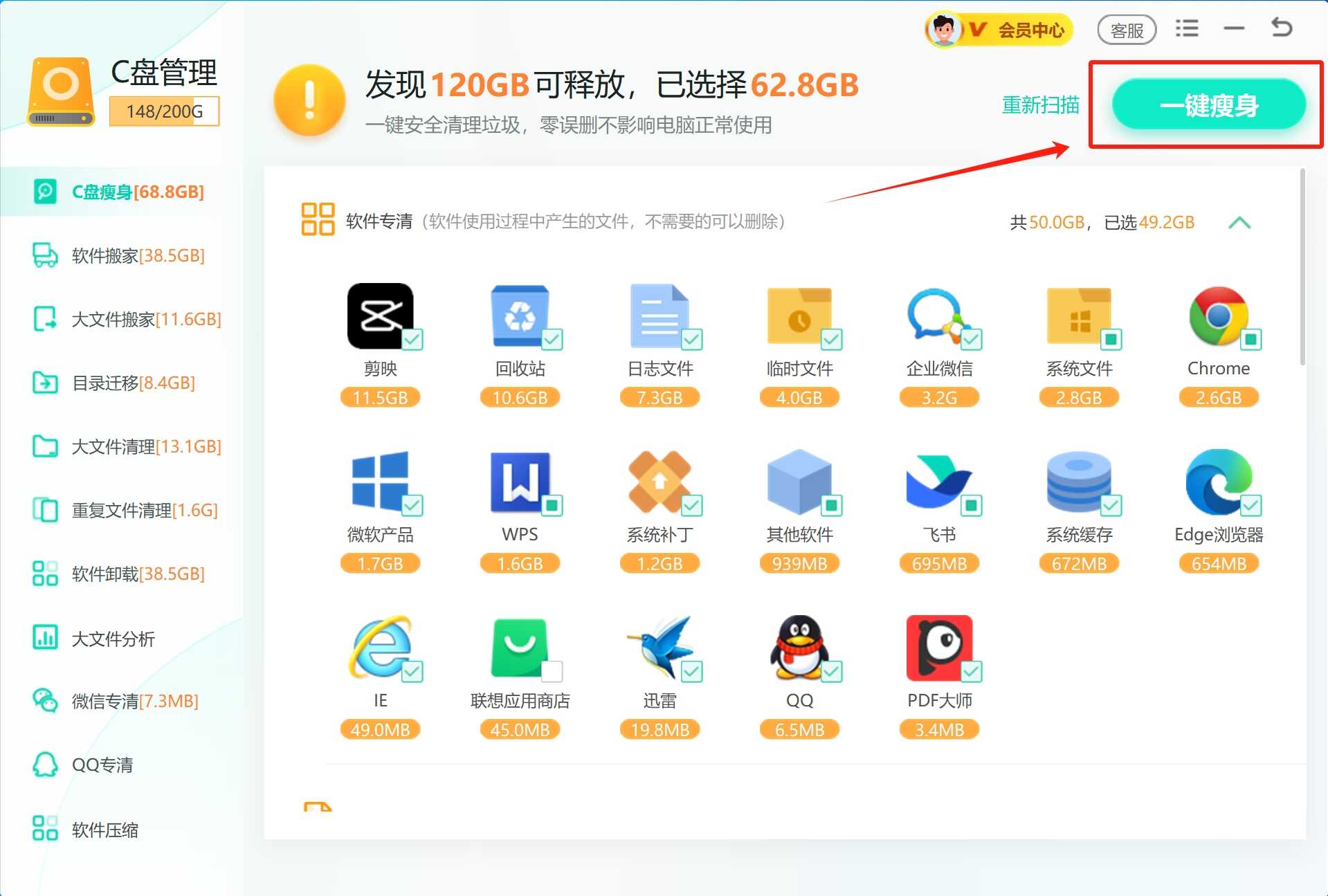Open 软件压缩 sidebar item
Screen dimensions: 1328x896
[x=122, y=829]
